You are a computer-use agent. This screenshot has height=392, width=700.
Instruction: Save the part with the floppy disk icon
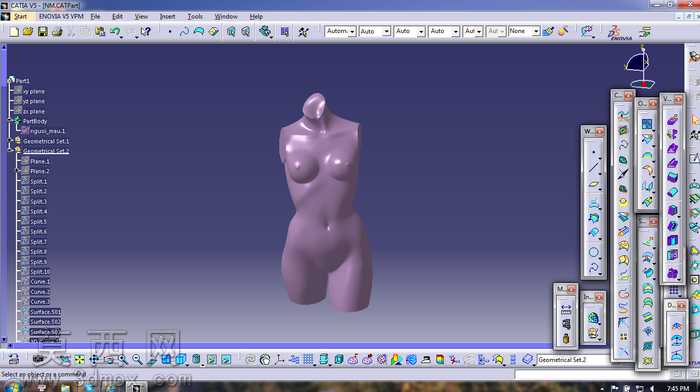pyautogui.click(x=42, y=32)
